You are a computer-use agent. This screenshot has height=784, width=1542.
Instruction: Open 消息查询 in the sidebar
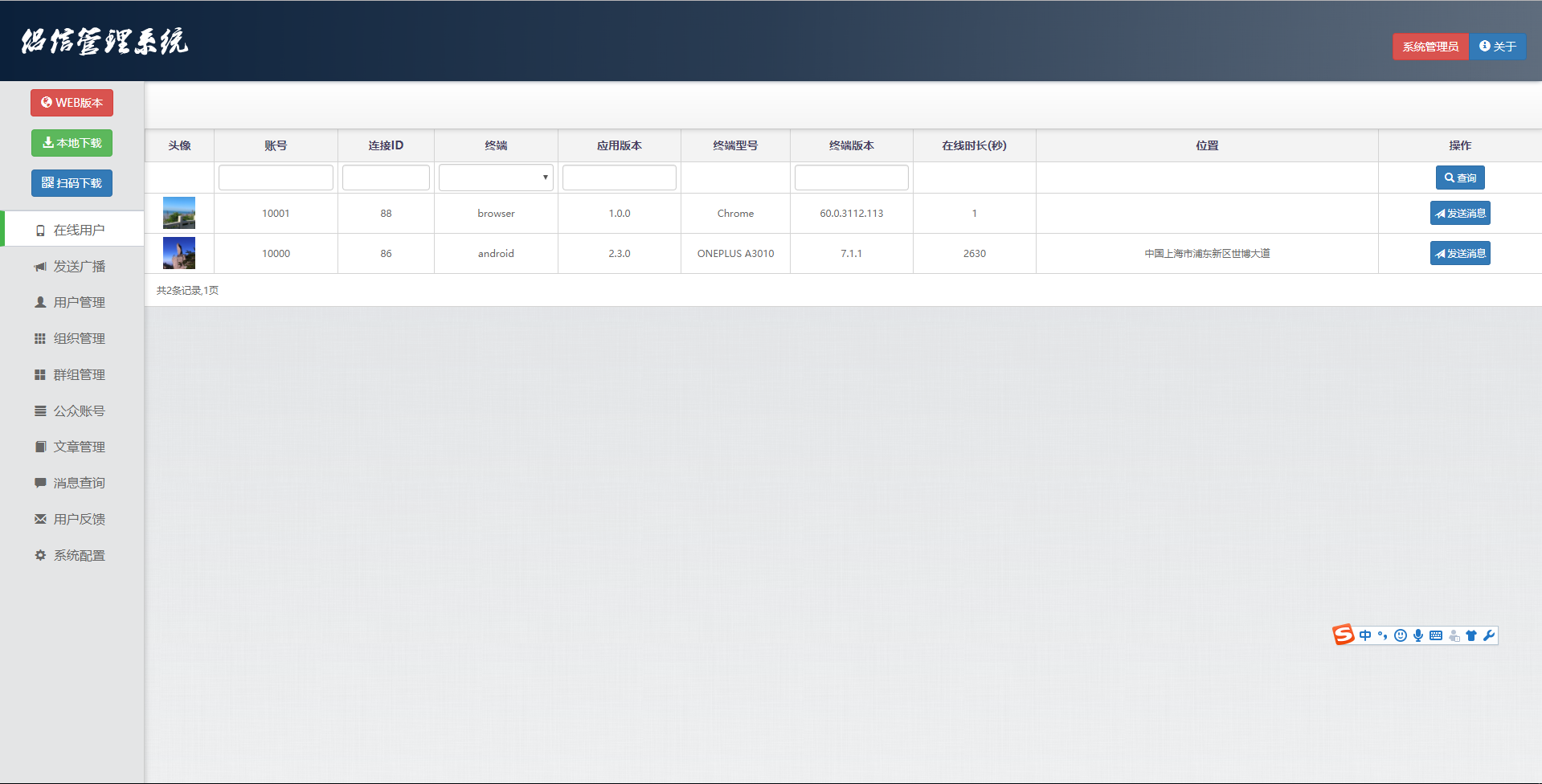79,484
